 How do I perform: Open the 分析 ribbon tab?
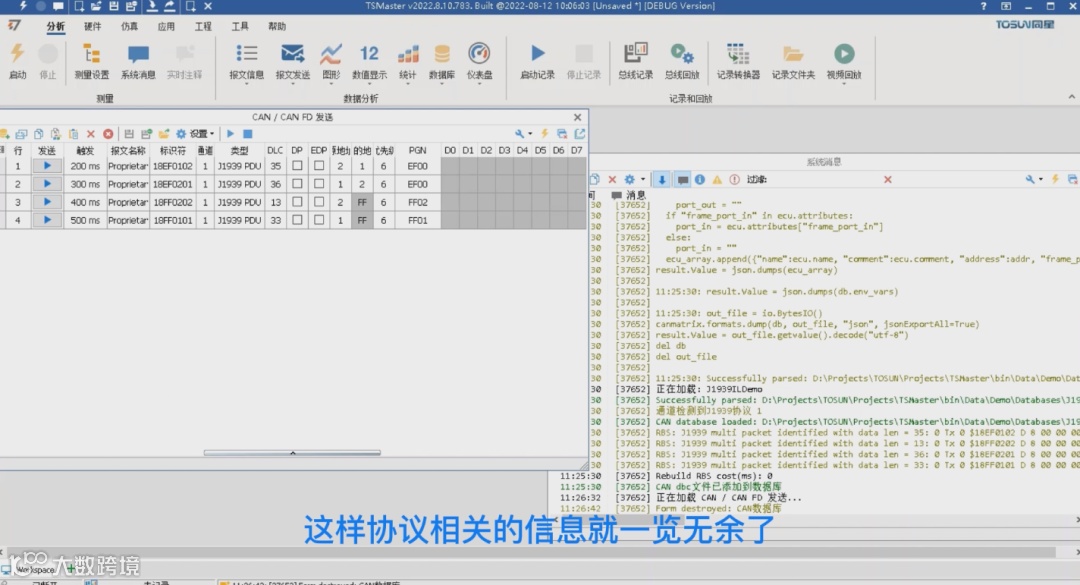tap(56, 26)
